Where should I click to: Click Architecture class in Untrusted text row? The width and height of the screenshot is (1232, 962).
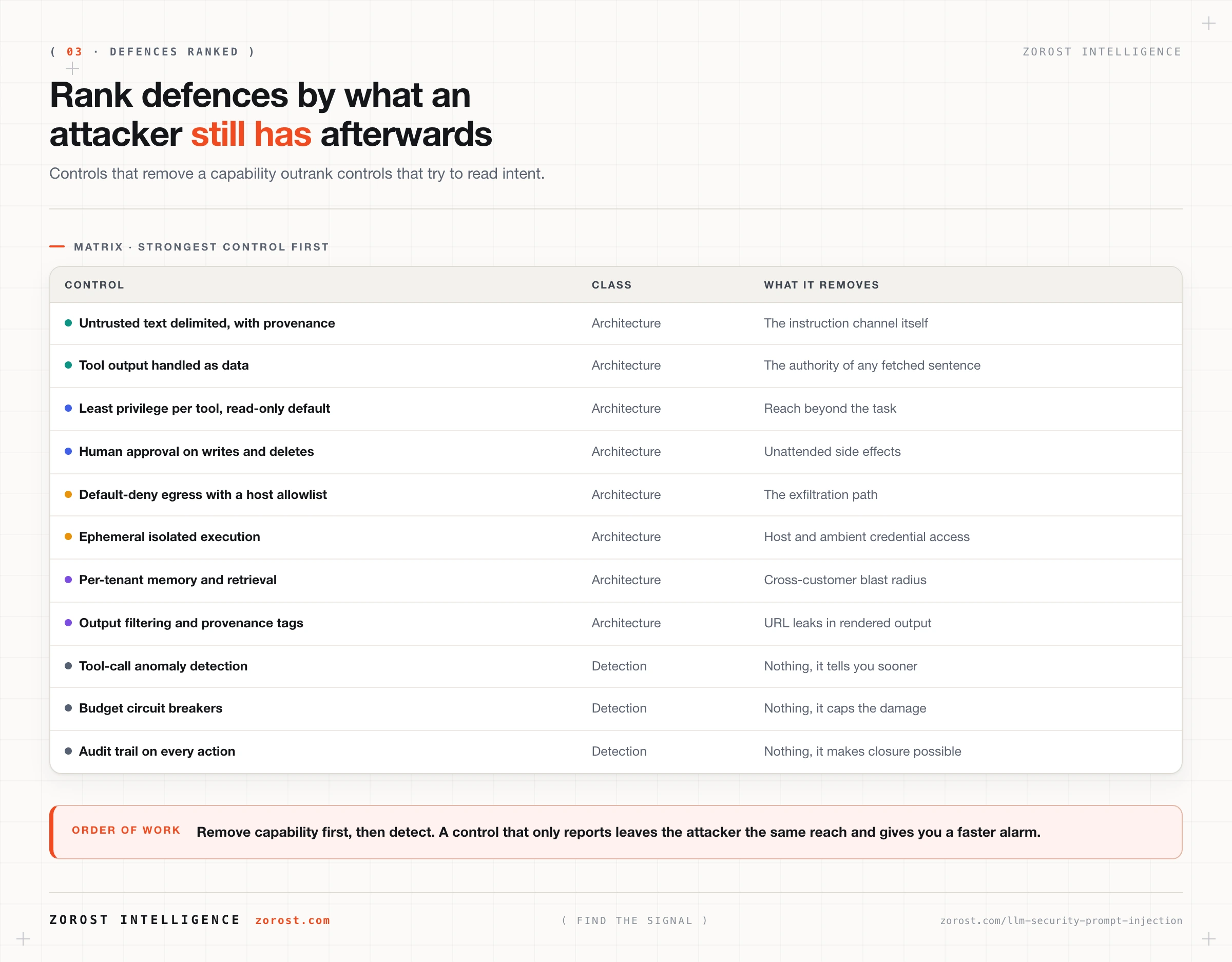[626, 323]
